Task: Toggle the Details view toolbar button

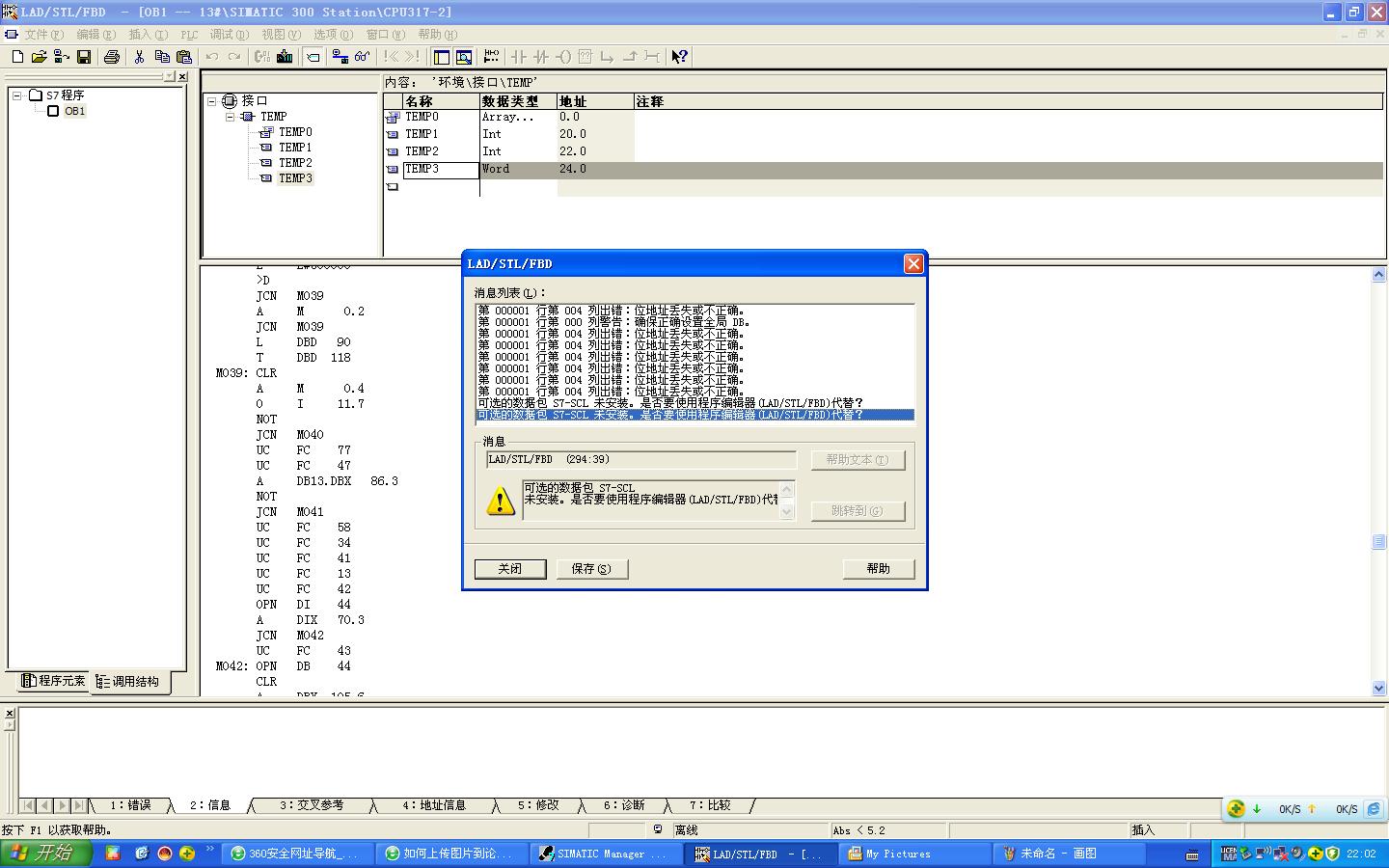Action: click(464, 57)
